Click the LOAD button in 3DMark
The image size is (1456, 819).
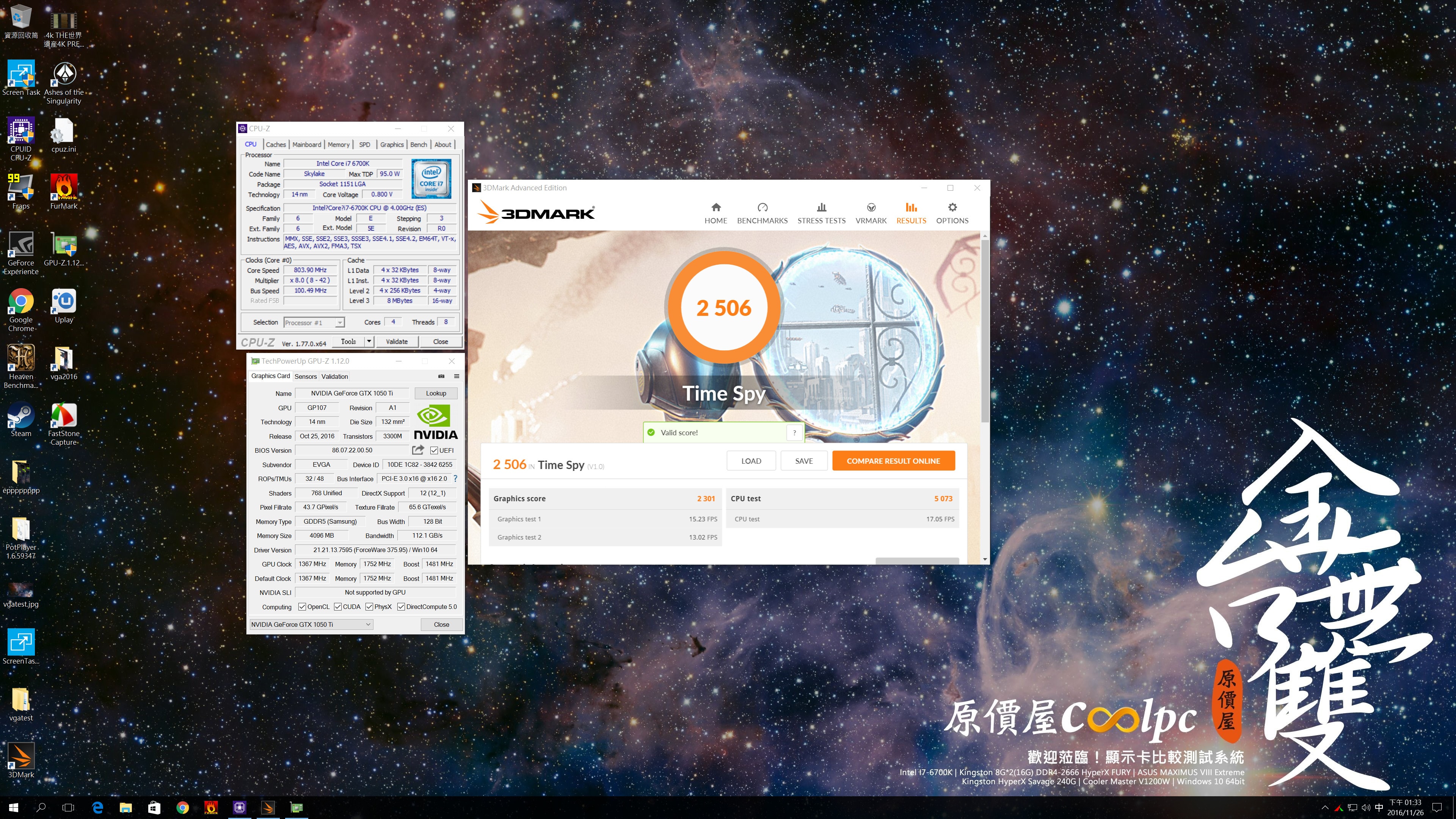click(x=751, y=461)
